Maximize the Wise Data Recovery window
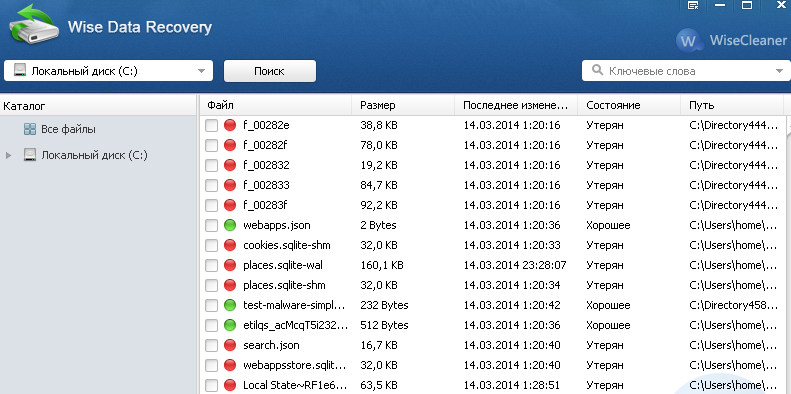Image resolution: width=791 pixels, height=394 pixels. (x=747, y=6)
